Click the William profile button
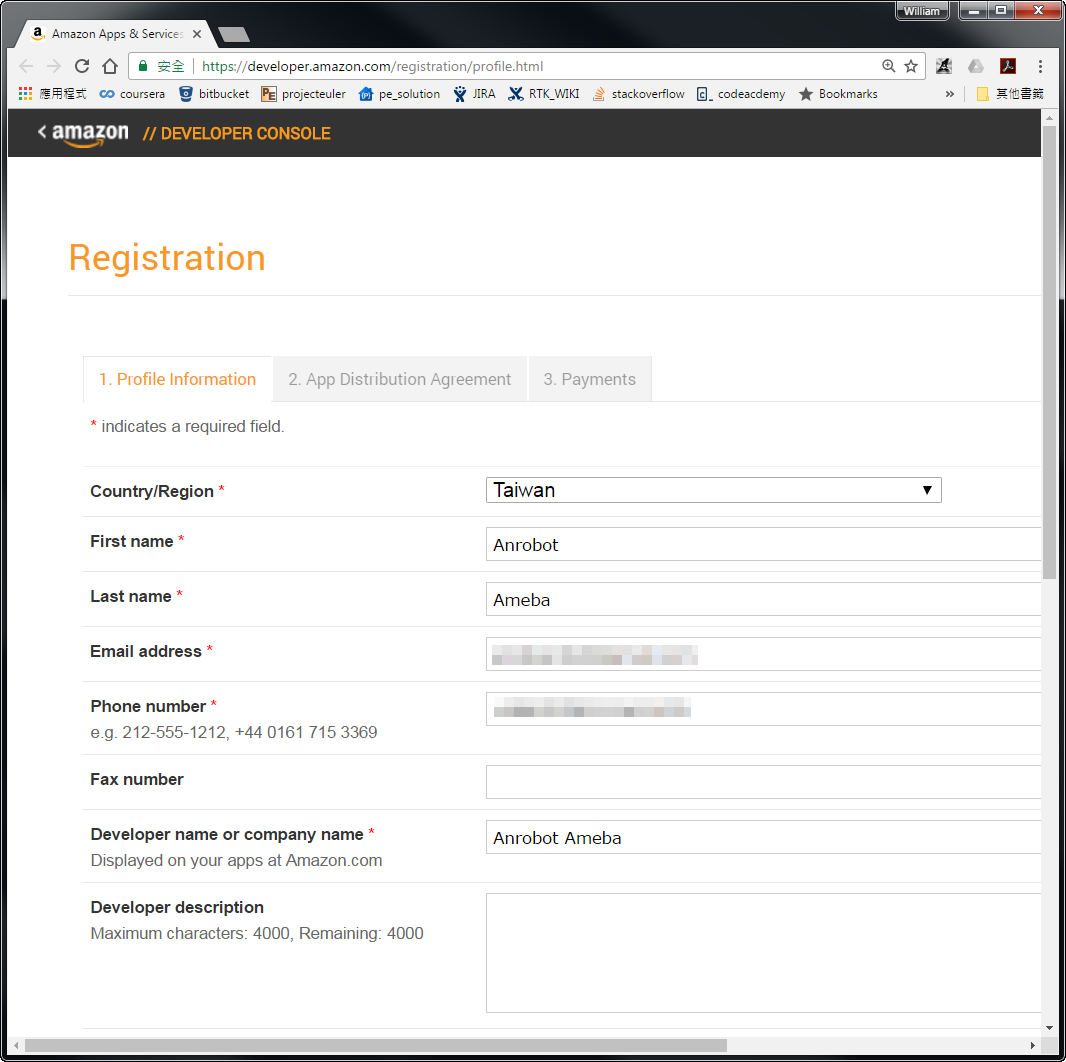The image size is (1066, 1062). (922, 11)
